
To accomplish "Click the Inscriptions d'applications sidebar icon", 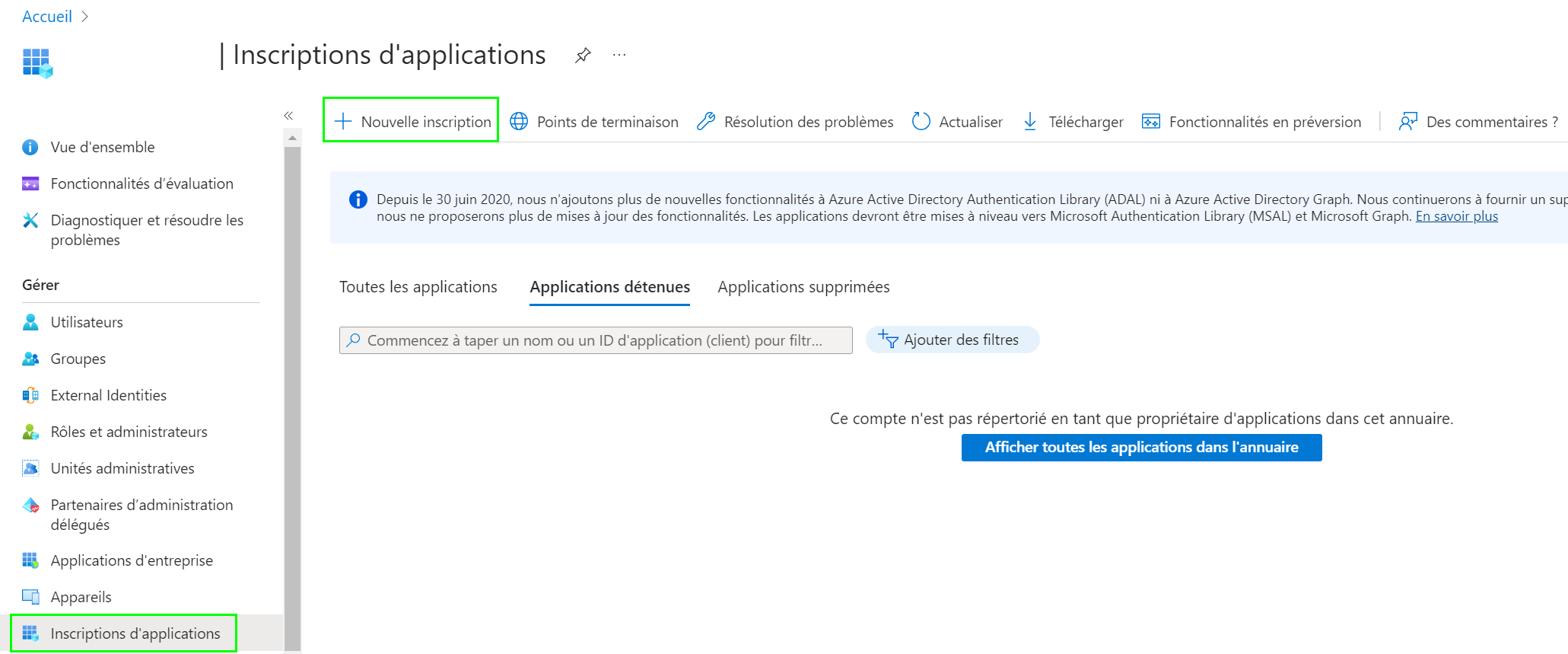I will [x=30, y=633].
